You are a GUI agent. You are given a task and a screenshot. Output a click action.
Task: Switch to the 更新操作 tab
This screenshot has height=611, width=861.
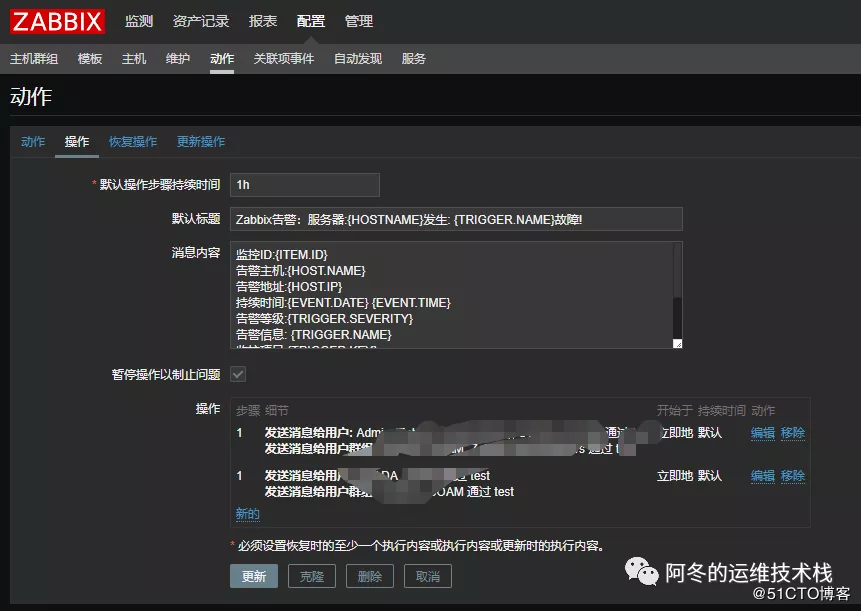(201, 142)
